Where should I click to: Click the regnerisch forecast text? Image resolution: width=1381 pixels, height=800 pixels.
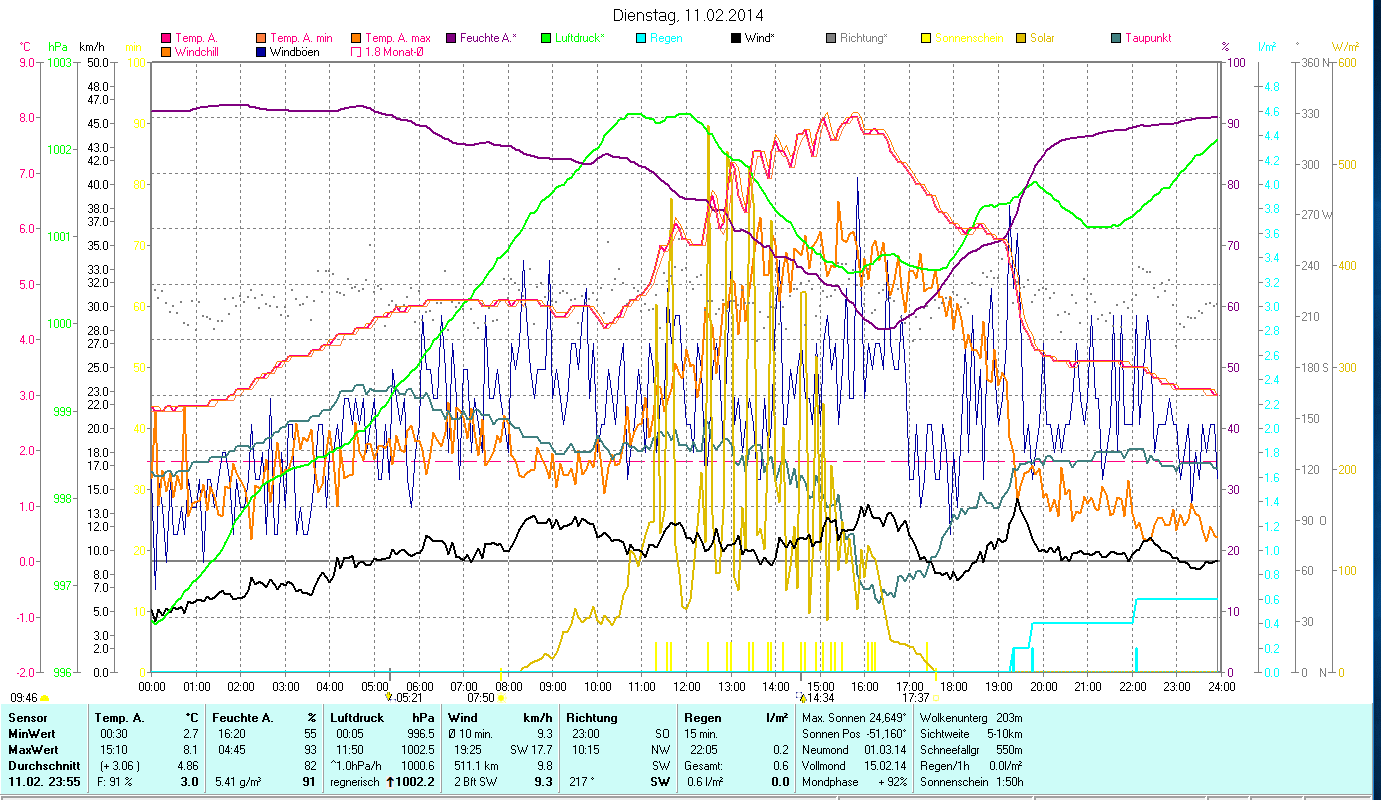click(x=357, y=782)
